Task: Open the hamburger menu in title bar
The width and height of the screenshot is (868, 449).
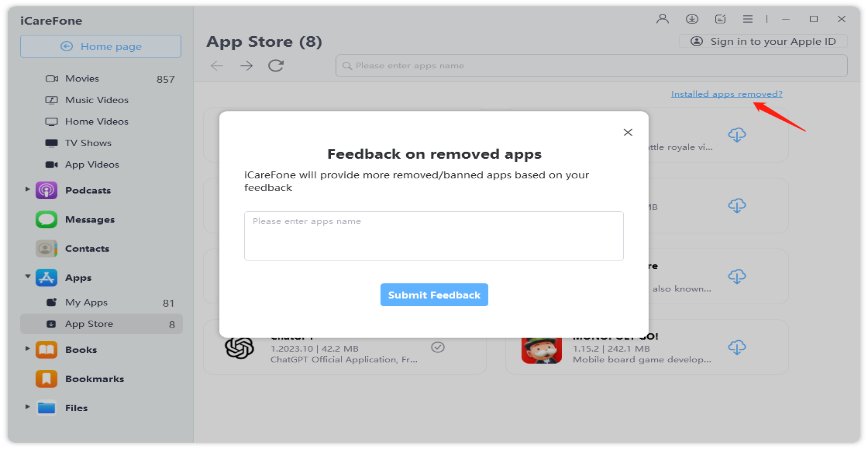Action: [748, 19]
